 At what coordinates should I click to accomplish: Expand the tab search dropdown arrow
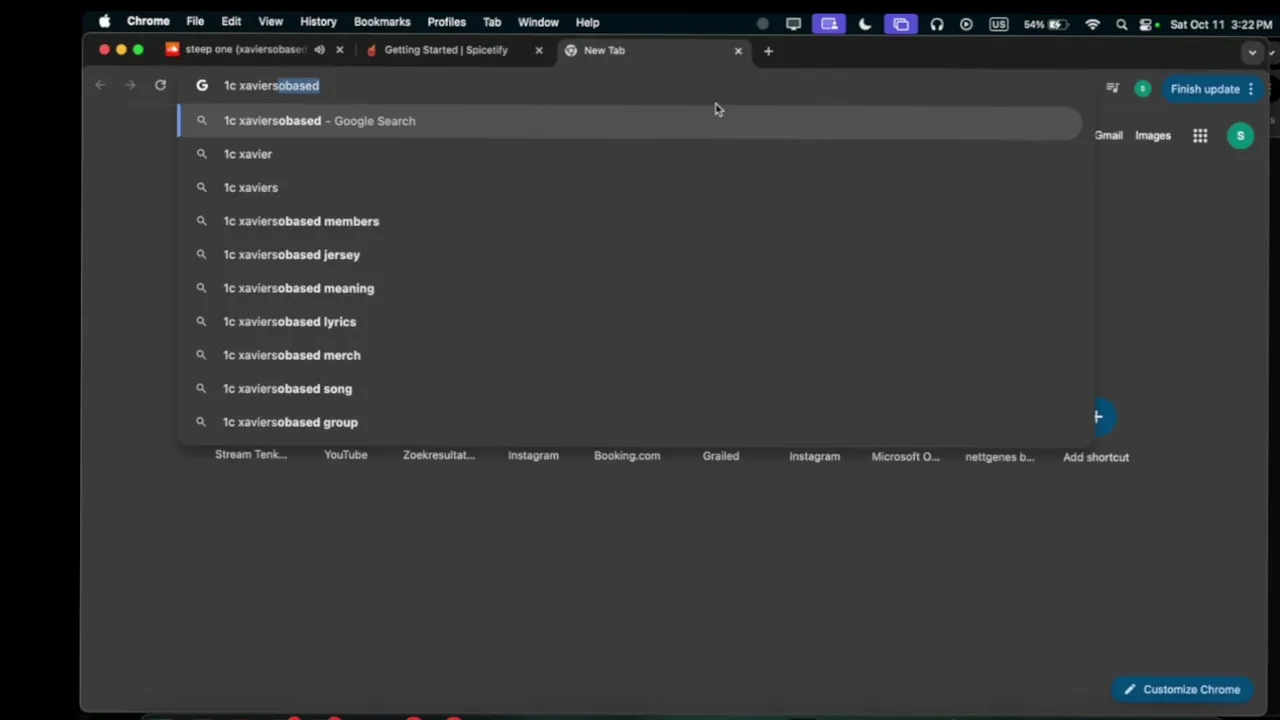(1252, 52)
